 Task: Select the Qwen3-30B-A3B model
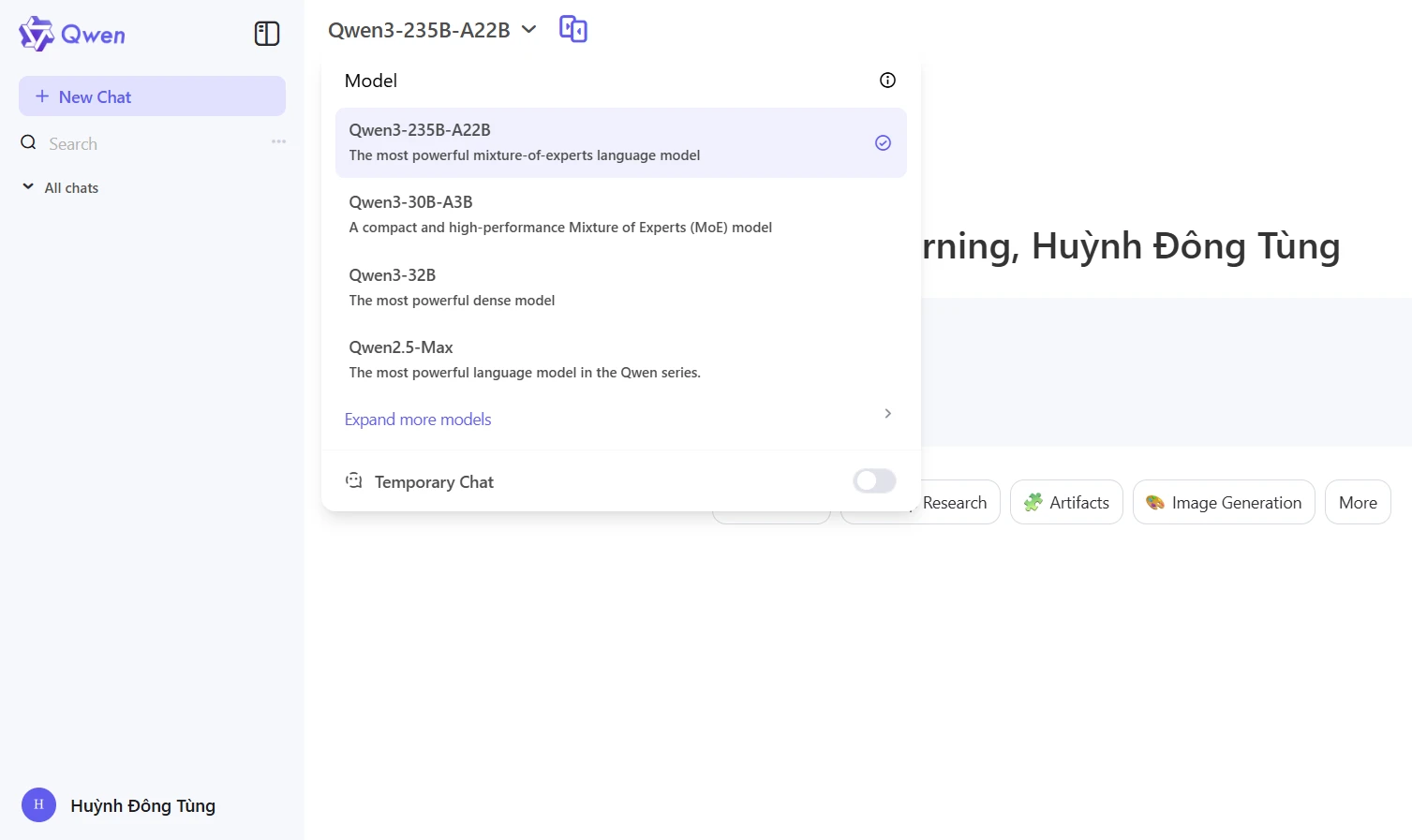[620, 214]
